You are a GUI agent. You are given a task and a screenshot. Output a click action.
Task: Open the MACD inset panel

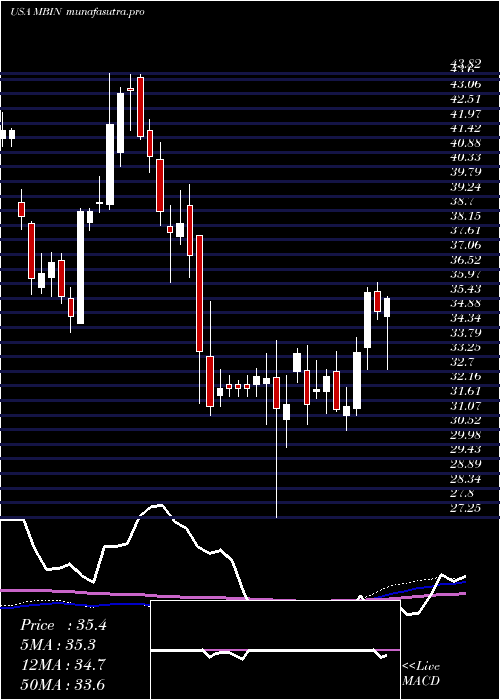pos(275,650)
